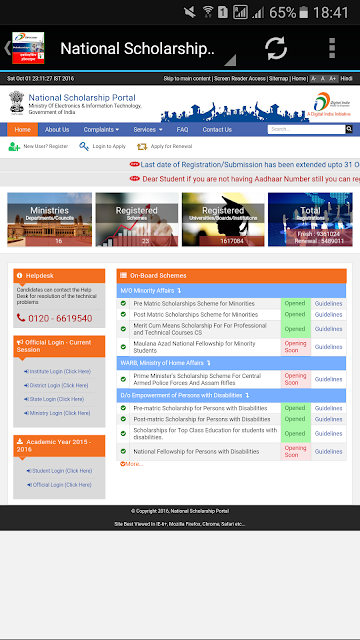Increase font size with A+ button
Screen dimensions: 360x640
click(333, 78)
